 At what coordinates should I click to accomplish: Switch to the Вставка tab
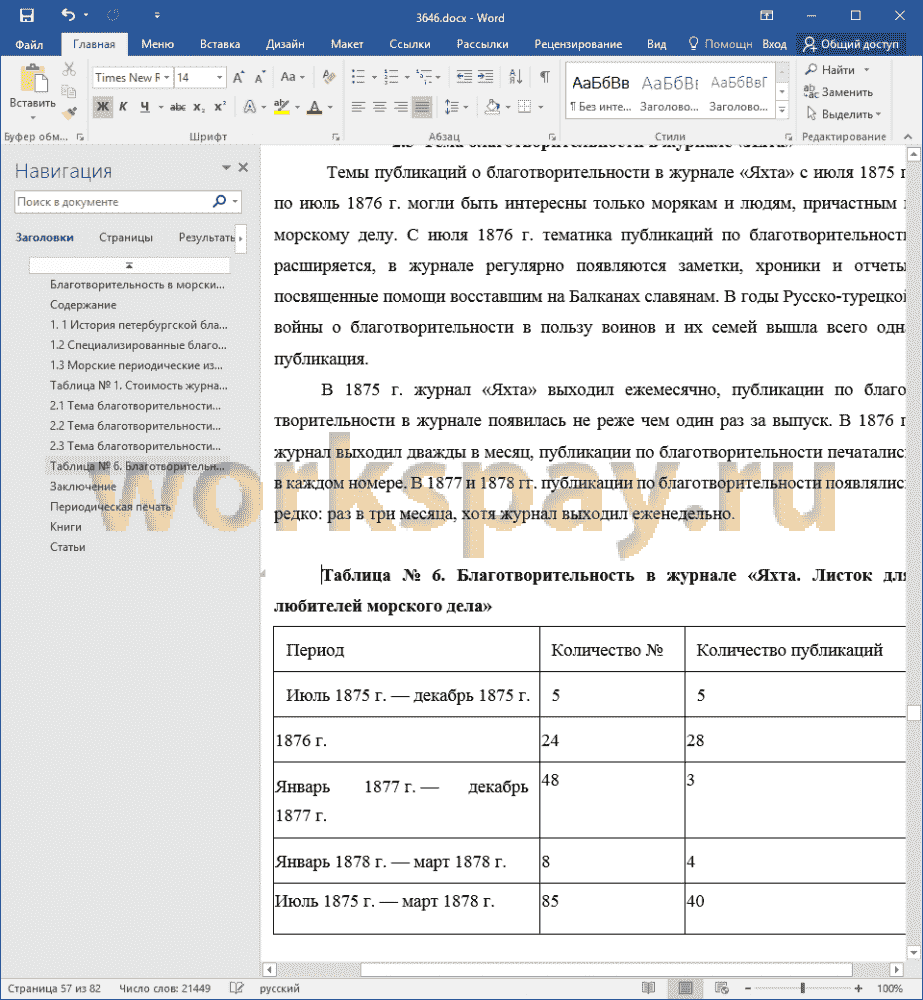pos(220,44)
